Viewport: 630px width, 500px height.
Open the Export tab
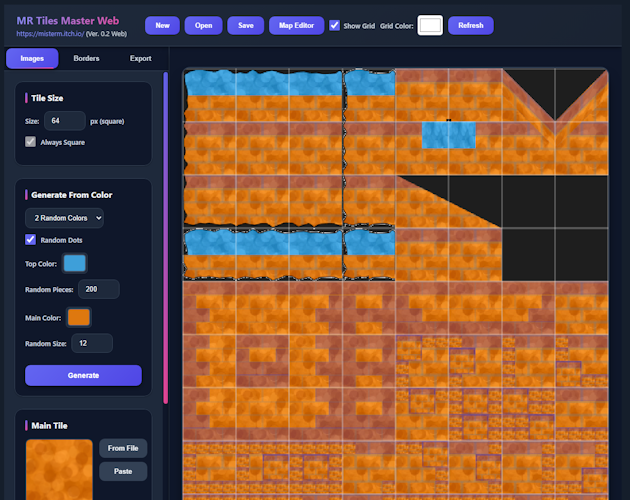(x=141, y=58)
